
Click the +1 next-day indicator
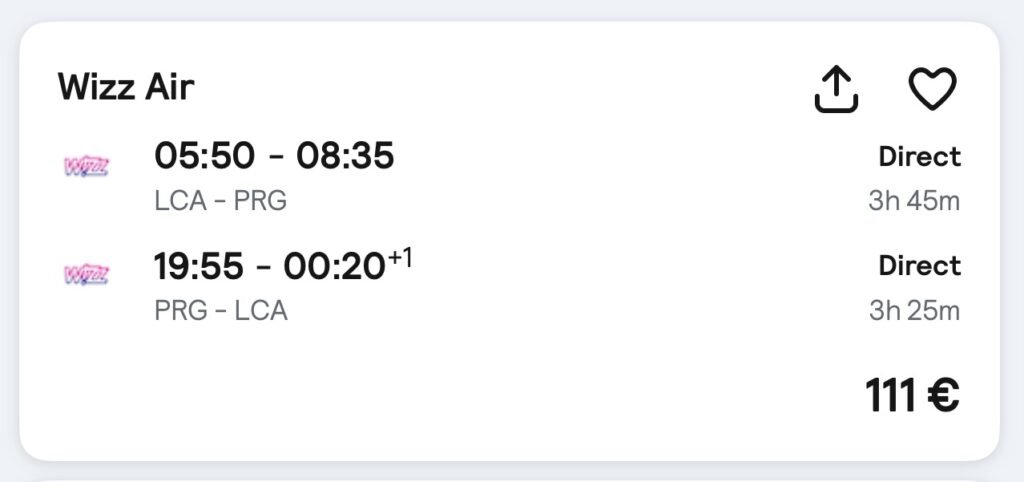click(x=400, y=259)
